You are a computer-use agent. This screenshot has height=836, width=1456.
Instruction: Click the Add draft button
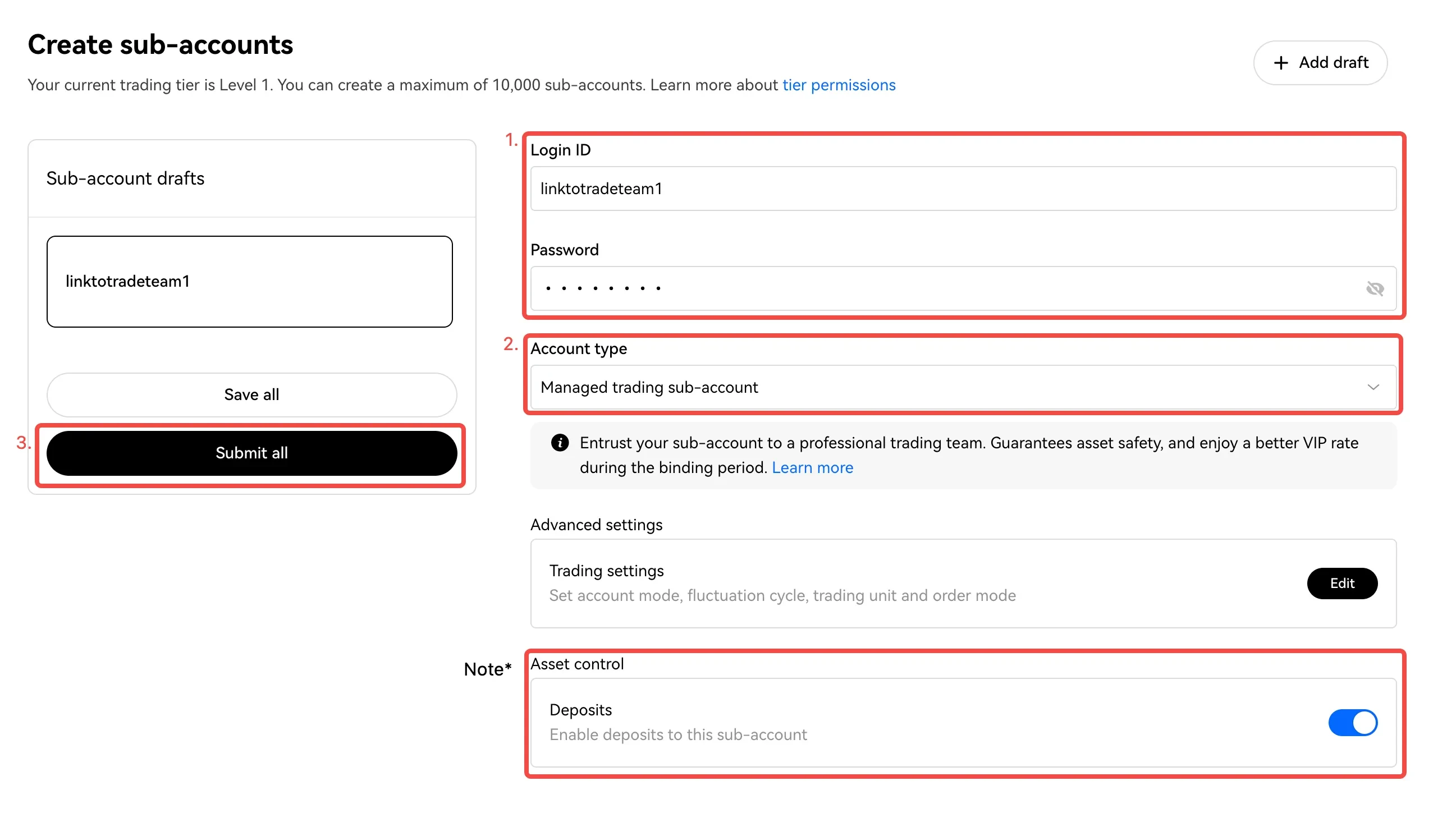(1320, 63)
